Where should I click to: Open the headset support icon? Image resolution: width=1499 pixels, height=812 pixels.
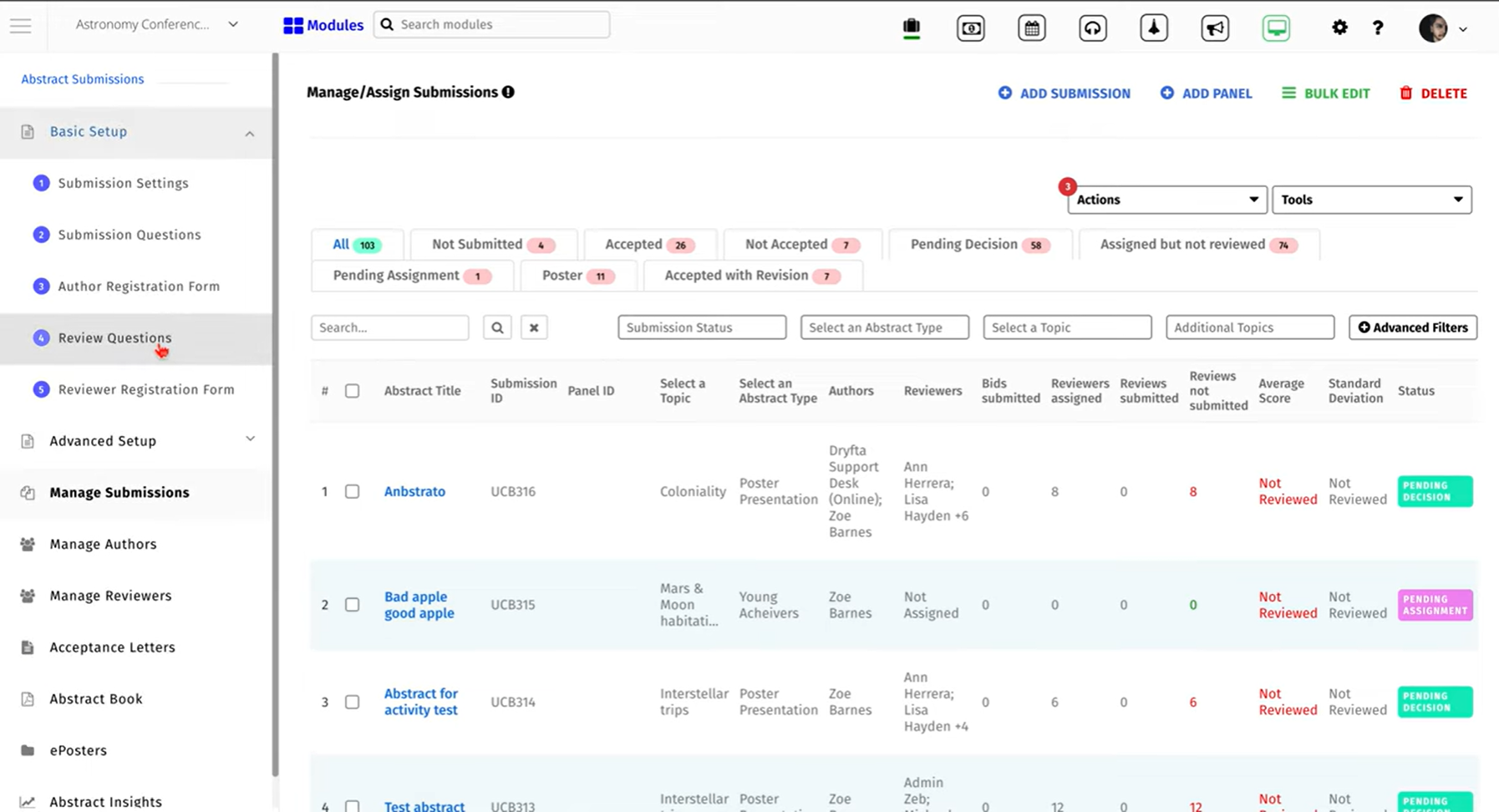tap(1093, 28)
